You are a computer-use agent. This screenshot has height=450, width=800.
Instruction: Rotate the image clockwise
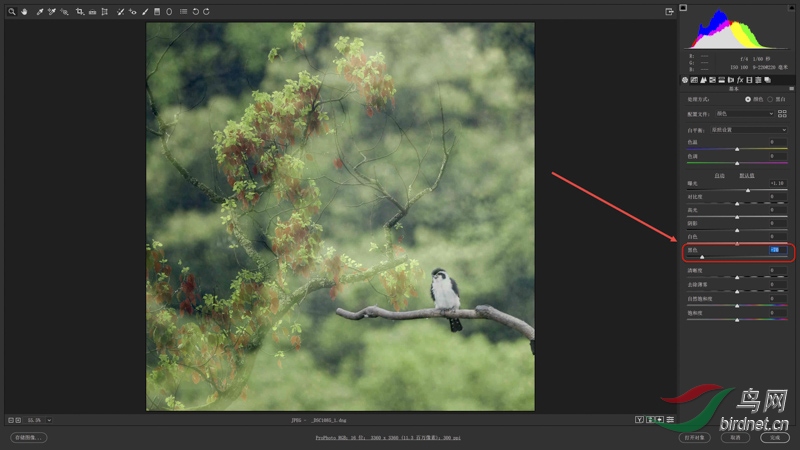[x=206, y=12]
